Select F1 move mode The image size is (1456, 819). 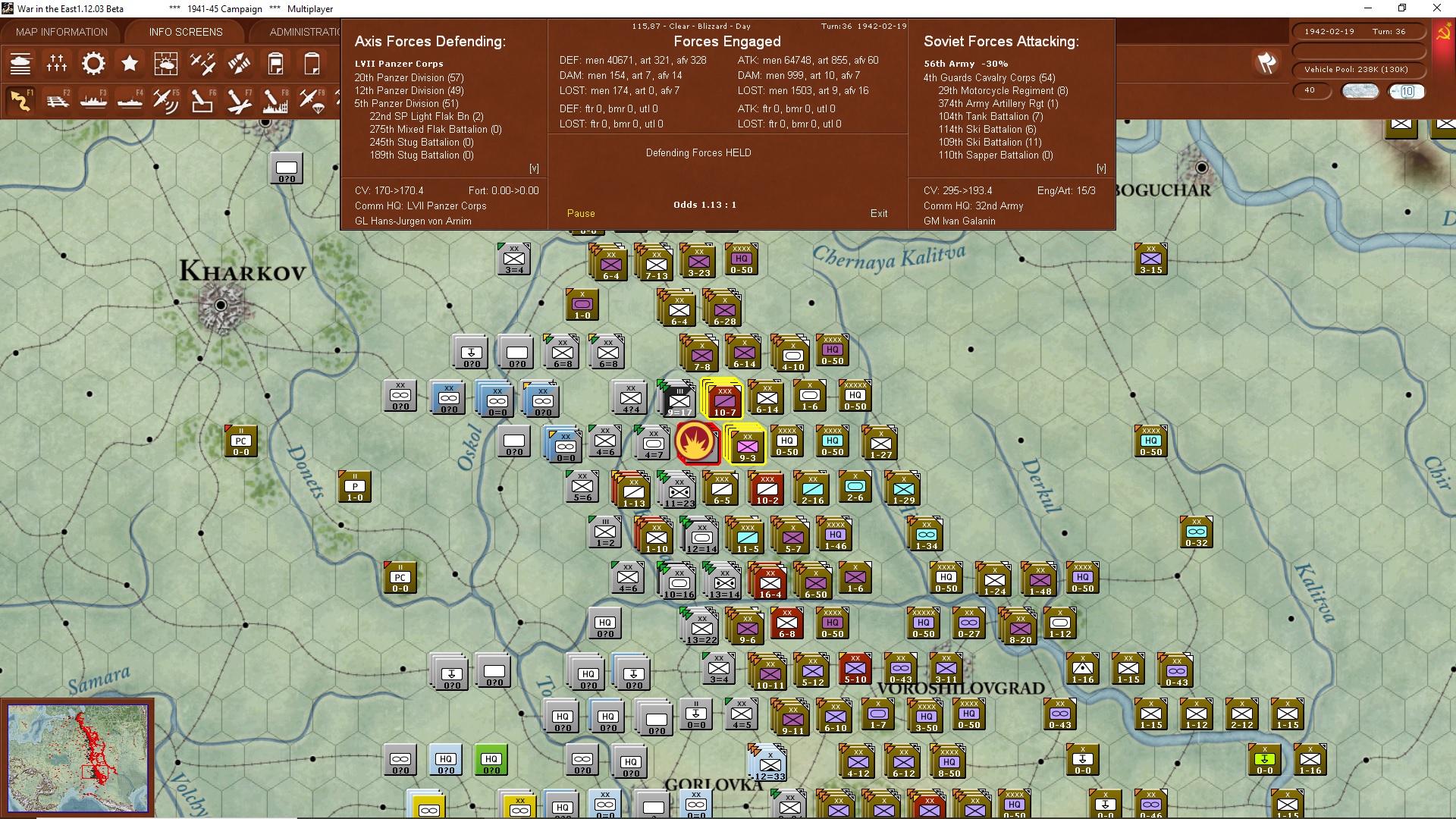pyautogui.click(x=20, y=100)
